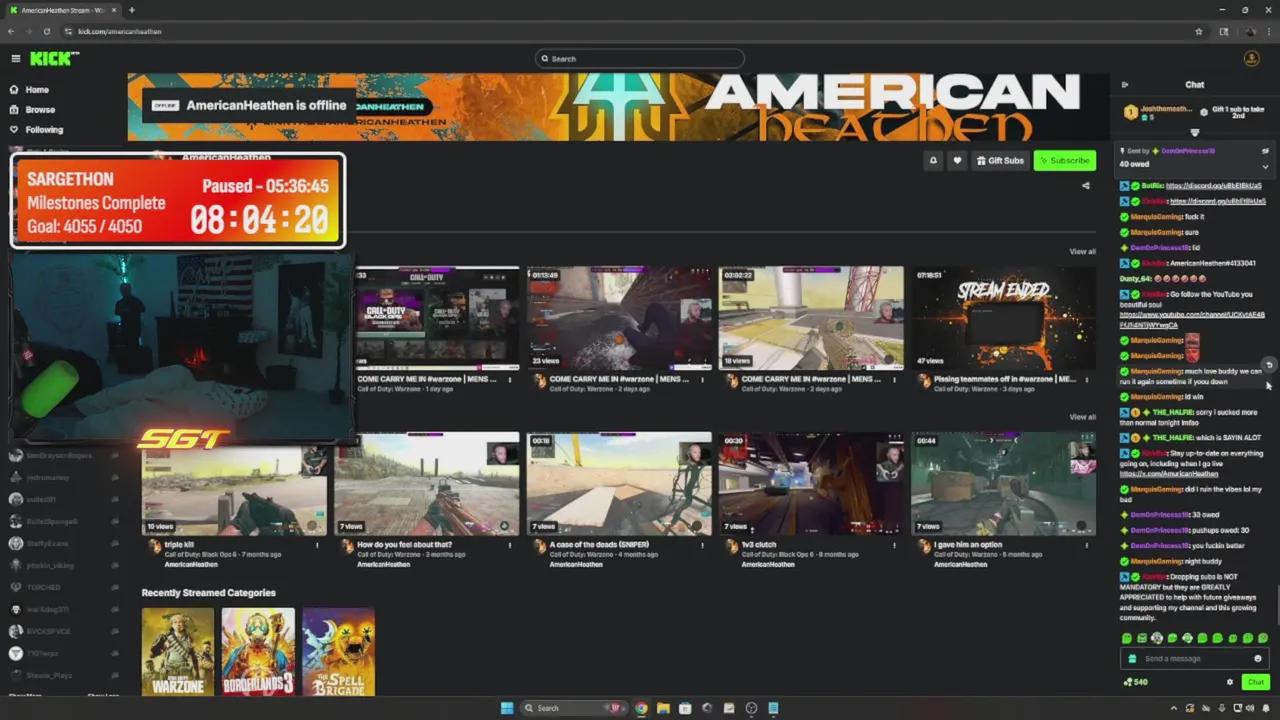Image resolution: width=1280 pixels, height=720 pixels.
Task: Click the 'Send a message' chat input
Action: pos(1194,659)
